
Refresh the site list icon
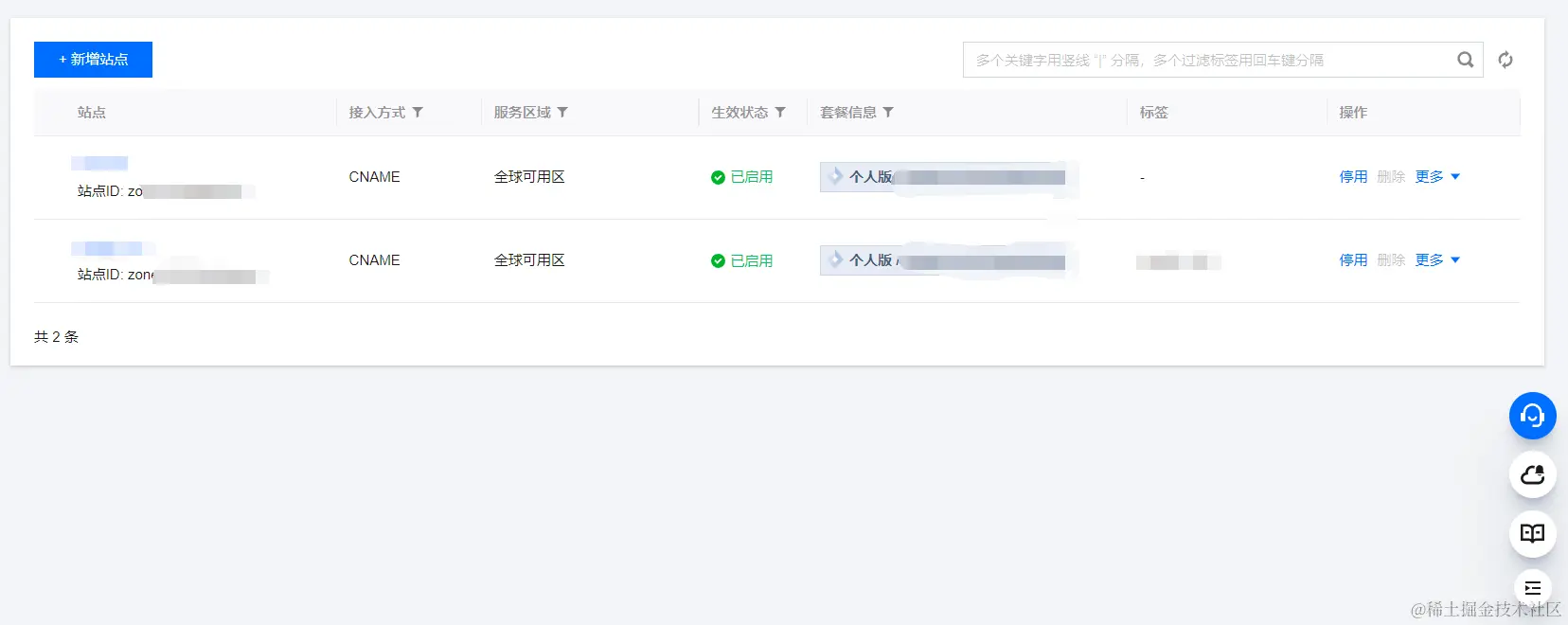pyautogui.click(x=1506, y=60)
